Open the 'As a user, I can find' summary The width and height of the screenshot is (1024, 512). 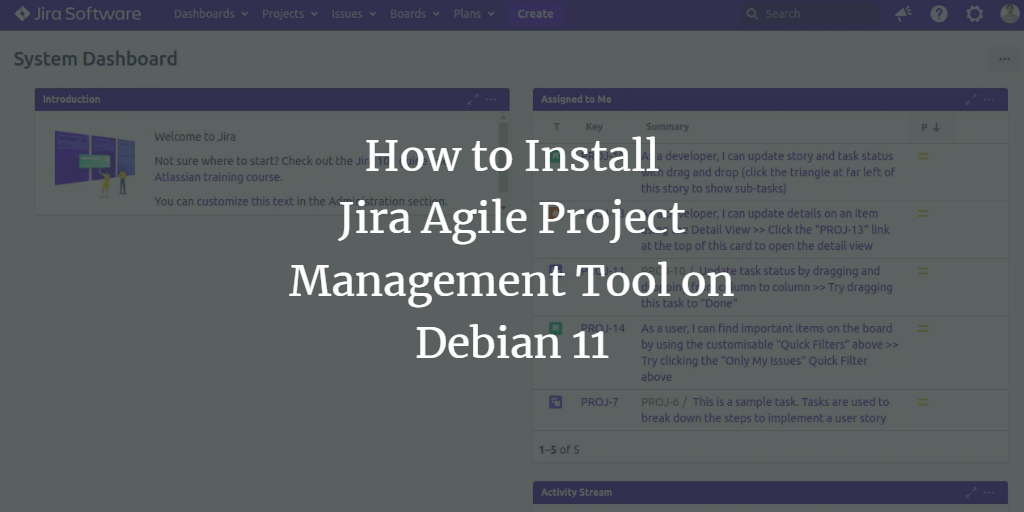click(770, 353)
